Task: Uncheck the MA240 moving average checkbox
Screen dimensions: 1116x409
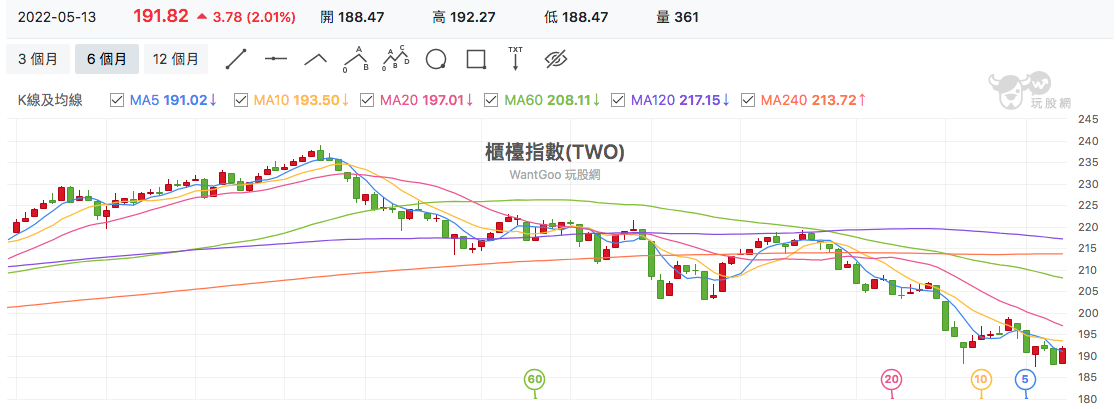Action: 748,100
